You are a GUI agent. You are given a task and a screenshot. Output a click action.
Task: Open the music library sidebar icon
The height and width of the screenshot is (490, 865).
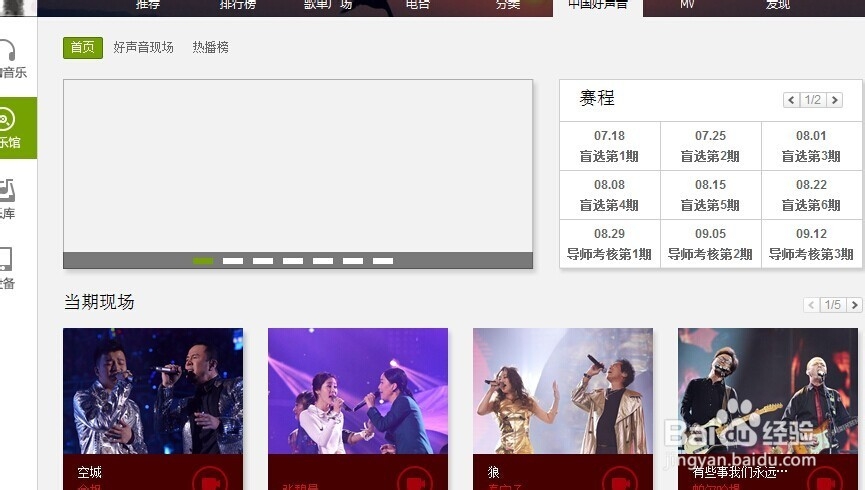[x=7, y=190]
